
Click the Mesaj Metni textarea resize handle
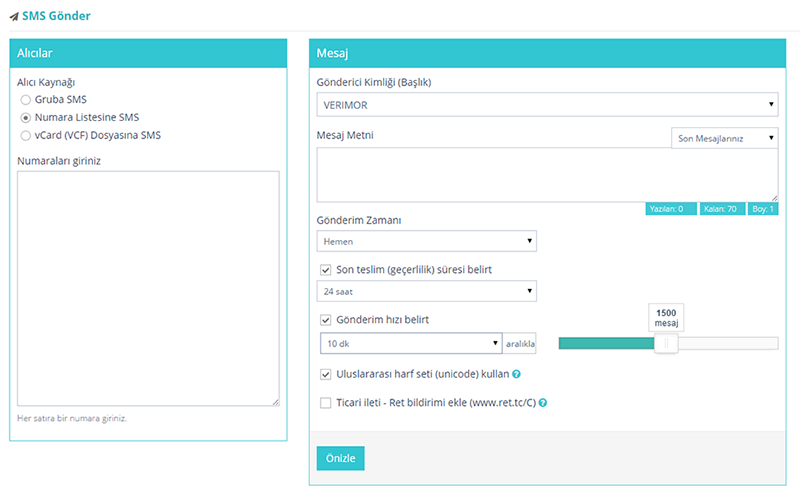(x=774, y=198)
